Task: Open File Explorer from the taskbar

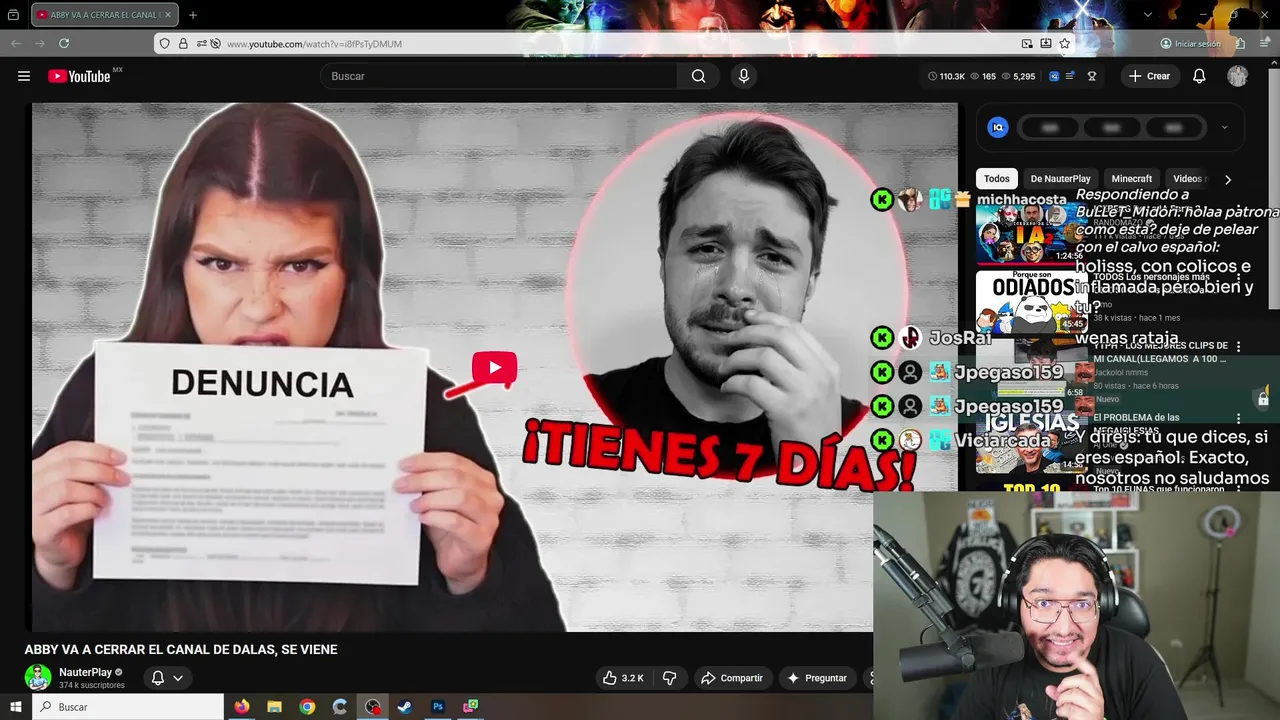Action: [274, 707]
